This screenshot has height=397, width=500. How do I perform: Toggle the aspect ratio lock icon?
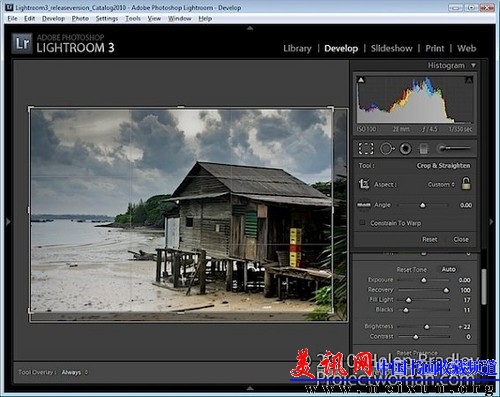tap(466, 183)
